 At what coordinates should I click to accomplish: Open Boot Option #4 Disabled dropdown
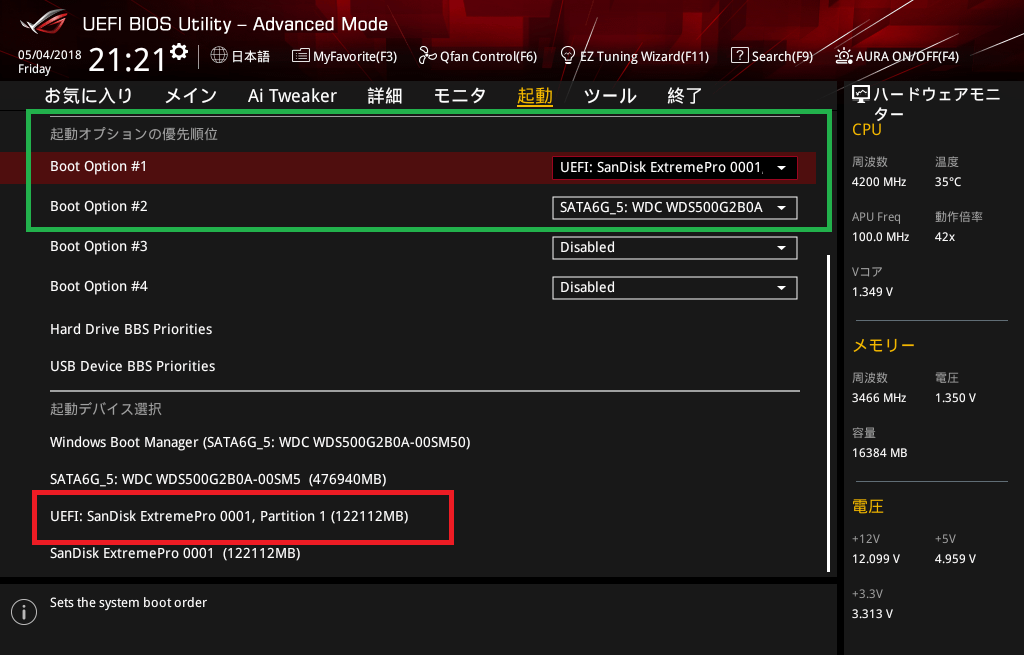click(x=675, y=287)
